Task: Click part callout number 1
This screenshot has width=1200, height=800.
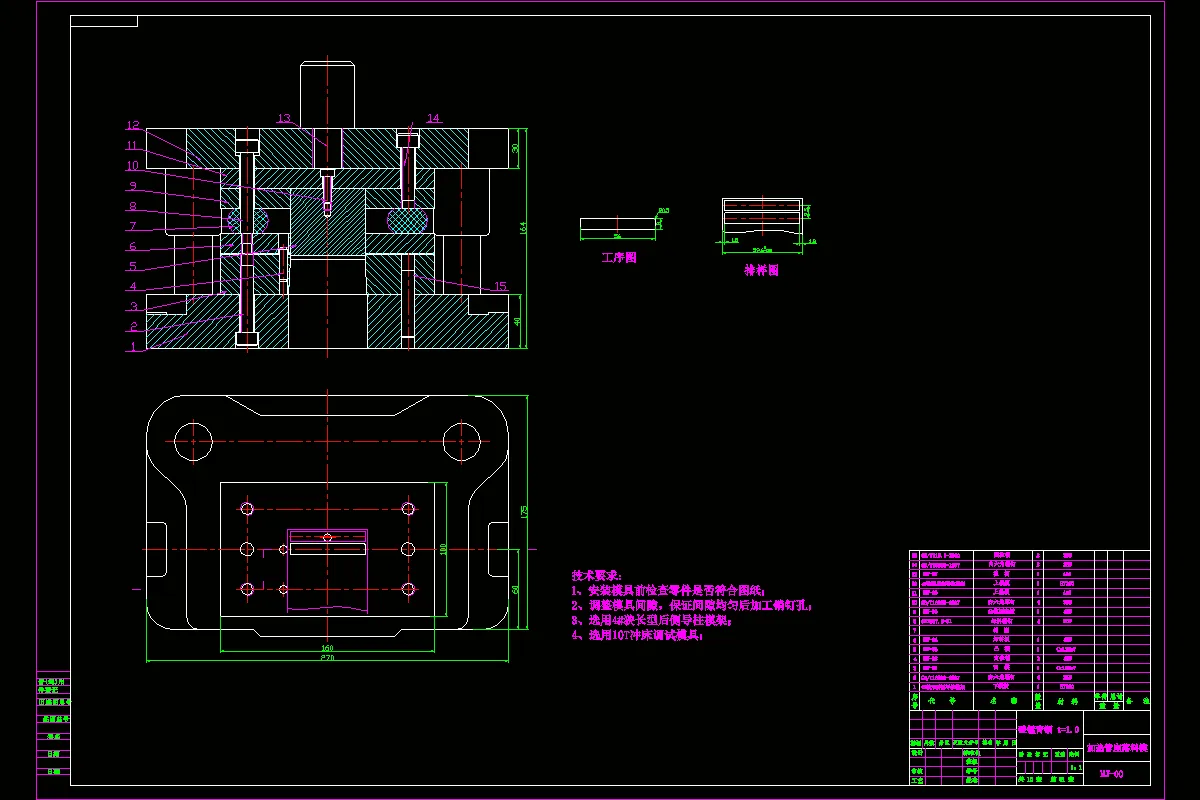Action: click(x=131, y=346)
